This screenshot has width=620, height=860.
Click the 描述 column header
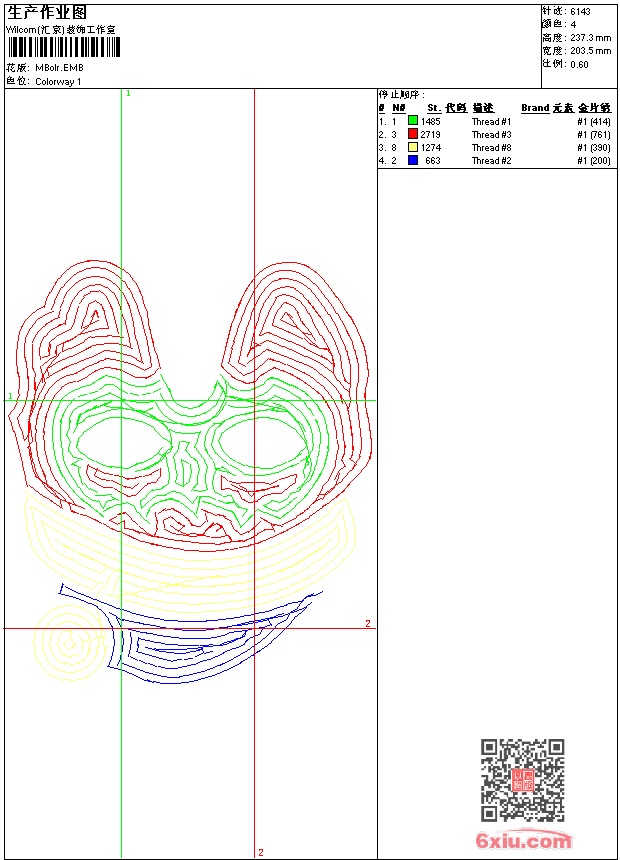pyautogui.click(x=483, y=108)
